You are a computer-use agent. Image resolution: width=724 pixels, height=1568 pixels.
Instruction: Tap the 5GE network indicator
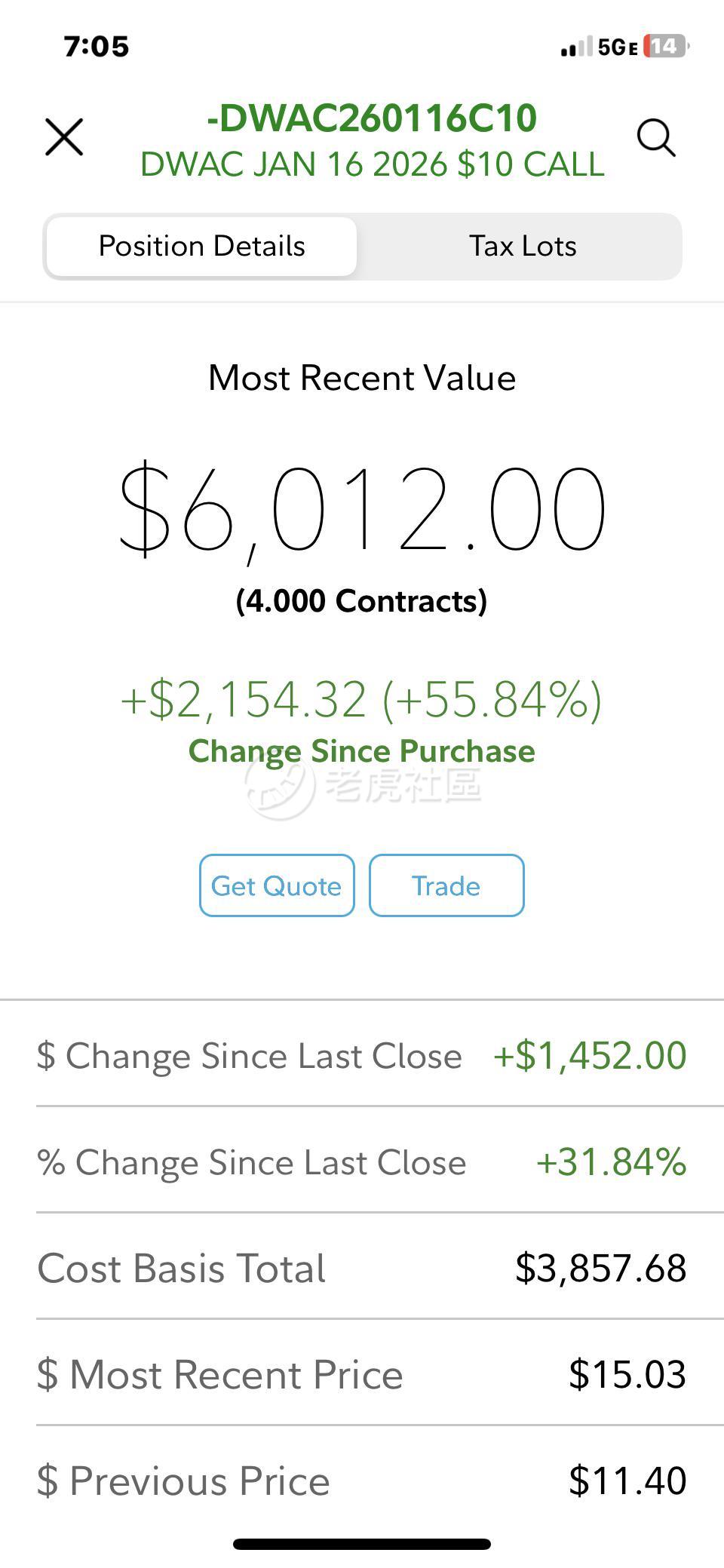pos(618,48)
